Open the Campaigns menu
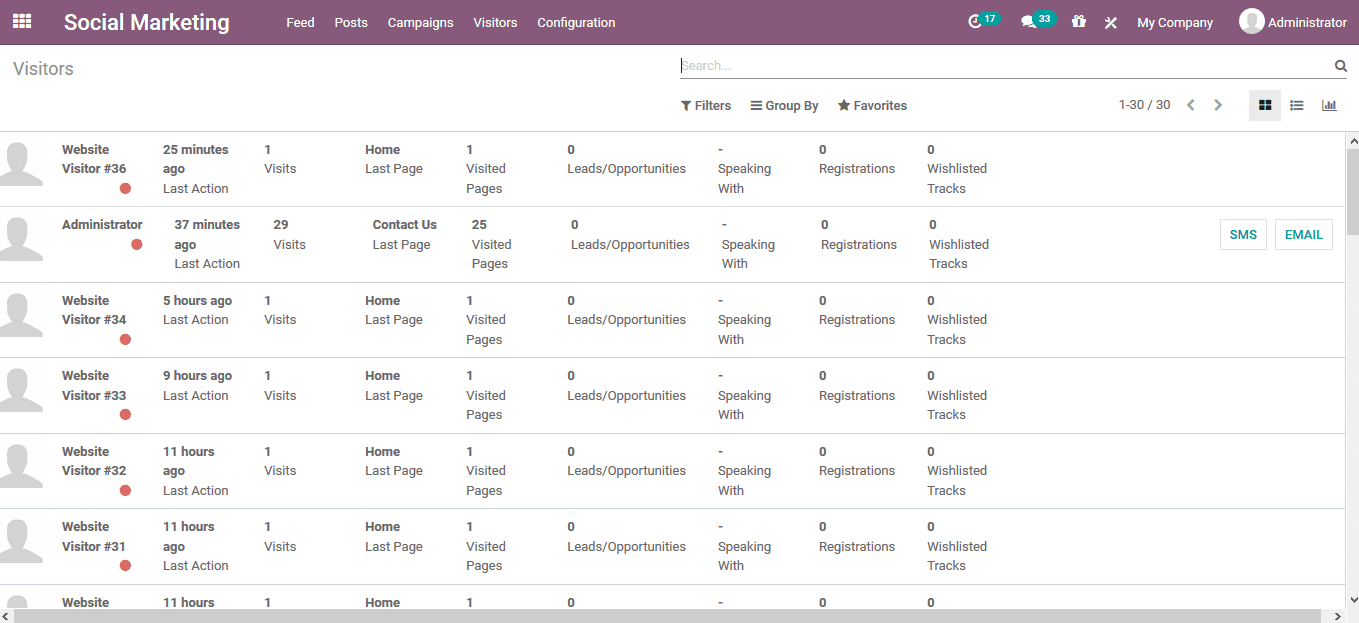 420,22
